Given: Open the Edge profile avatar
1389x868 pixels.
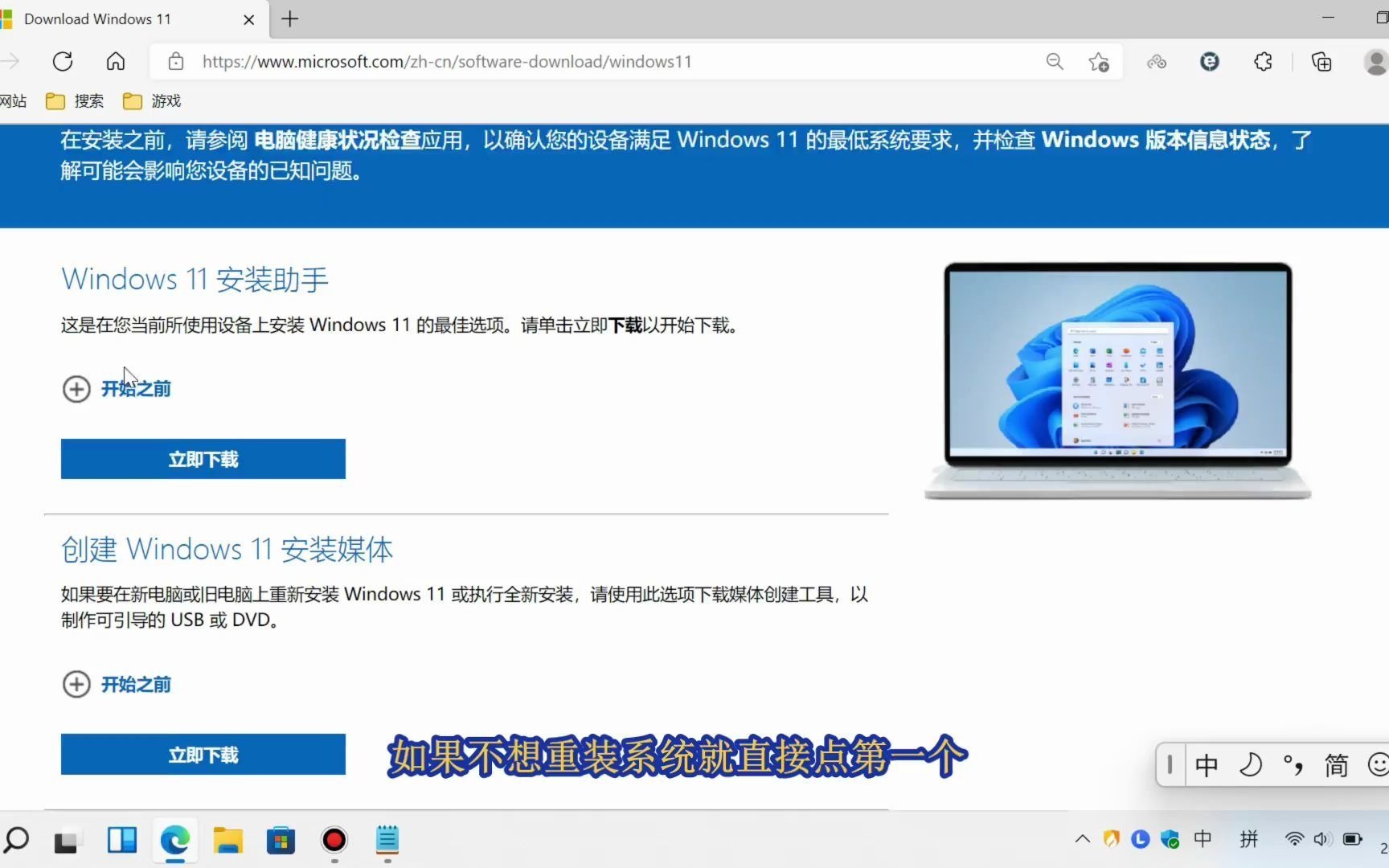Looking at the screenshot, I should (1376, 61).
